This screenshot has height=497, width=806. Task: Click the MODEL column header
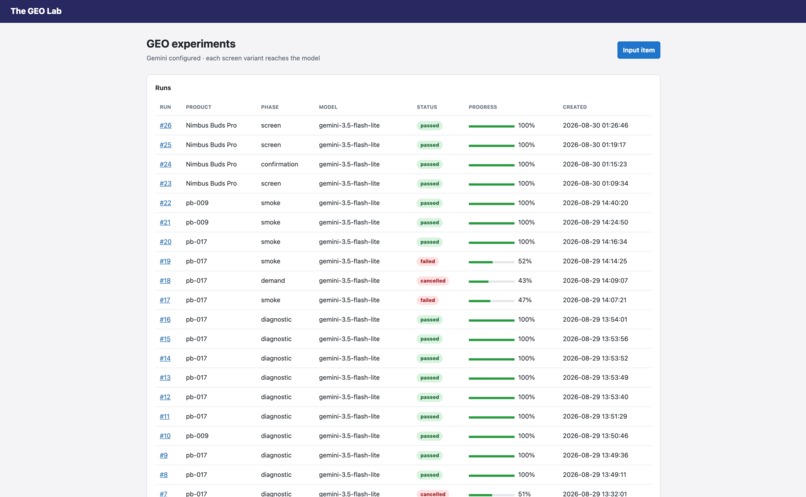tap(328, 107)
